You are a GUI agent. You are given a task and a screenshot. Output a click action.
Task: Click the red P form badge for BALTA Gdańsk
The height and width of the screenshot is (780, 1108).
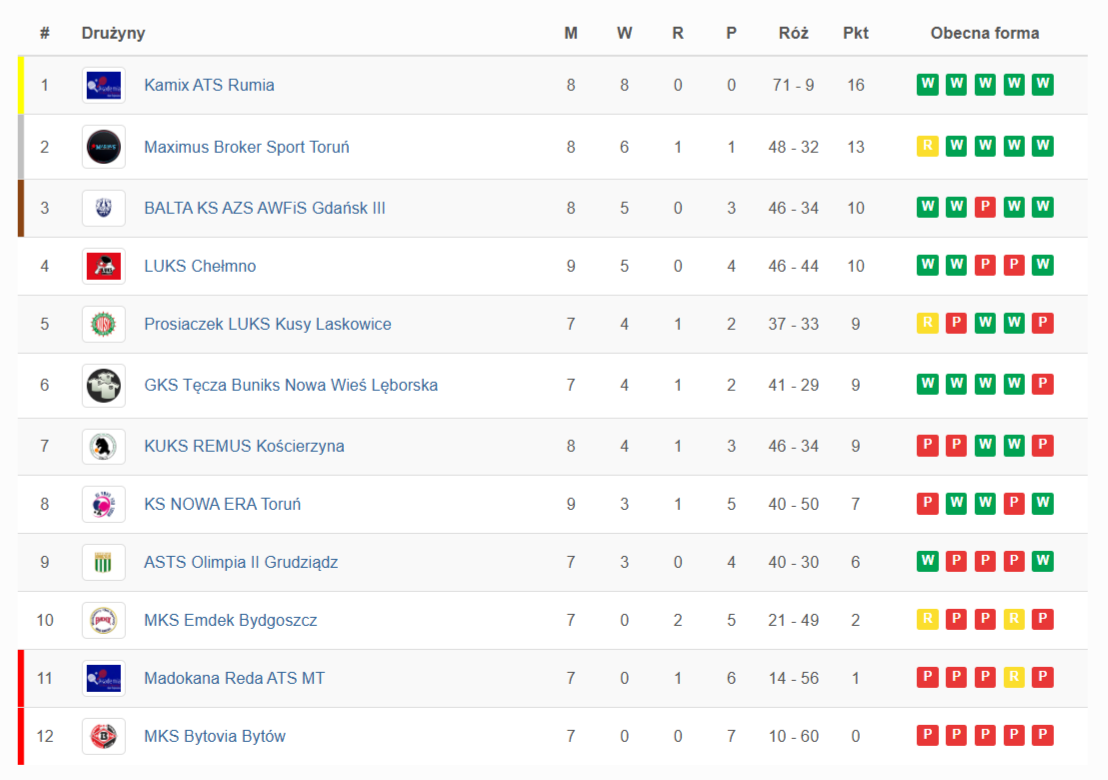point(985,208)
